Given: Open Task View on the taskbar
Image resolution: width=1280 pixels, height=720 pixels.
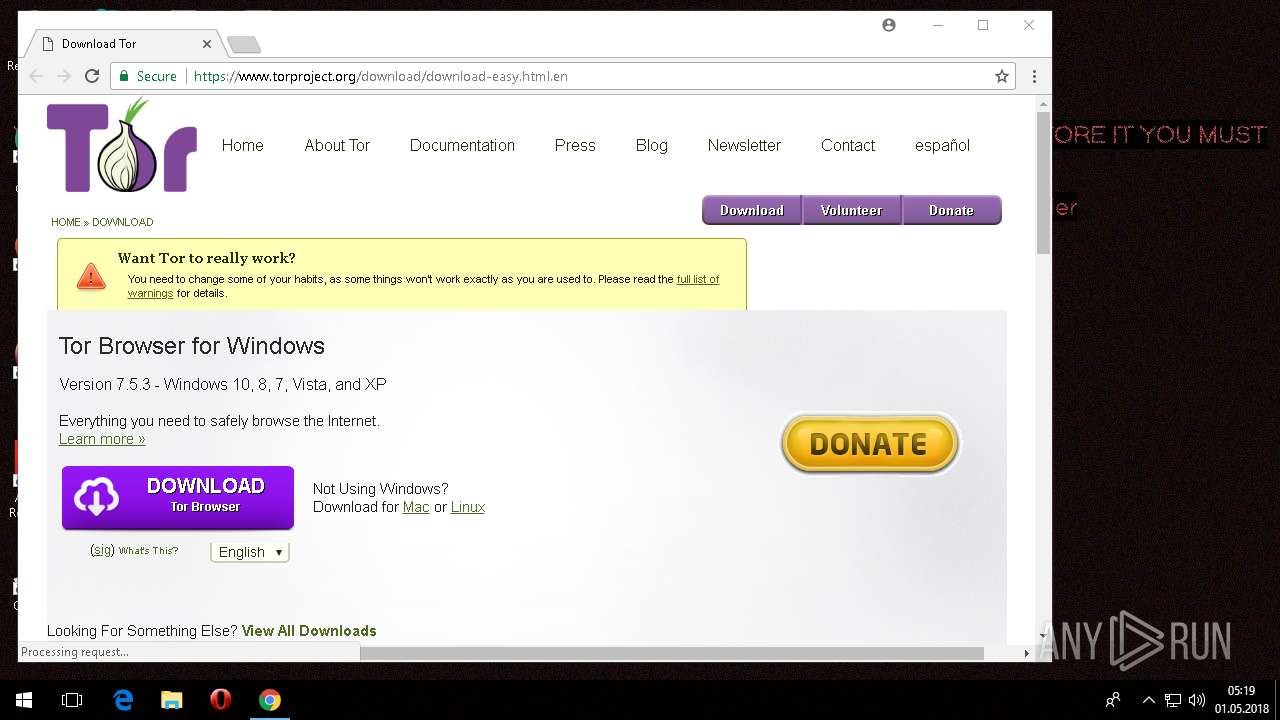Looking at the screenshot, I should coord(72,700).
